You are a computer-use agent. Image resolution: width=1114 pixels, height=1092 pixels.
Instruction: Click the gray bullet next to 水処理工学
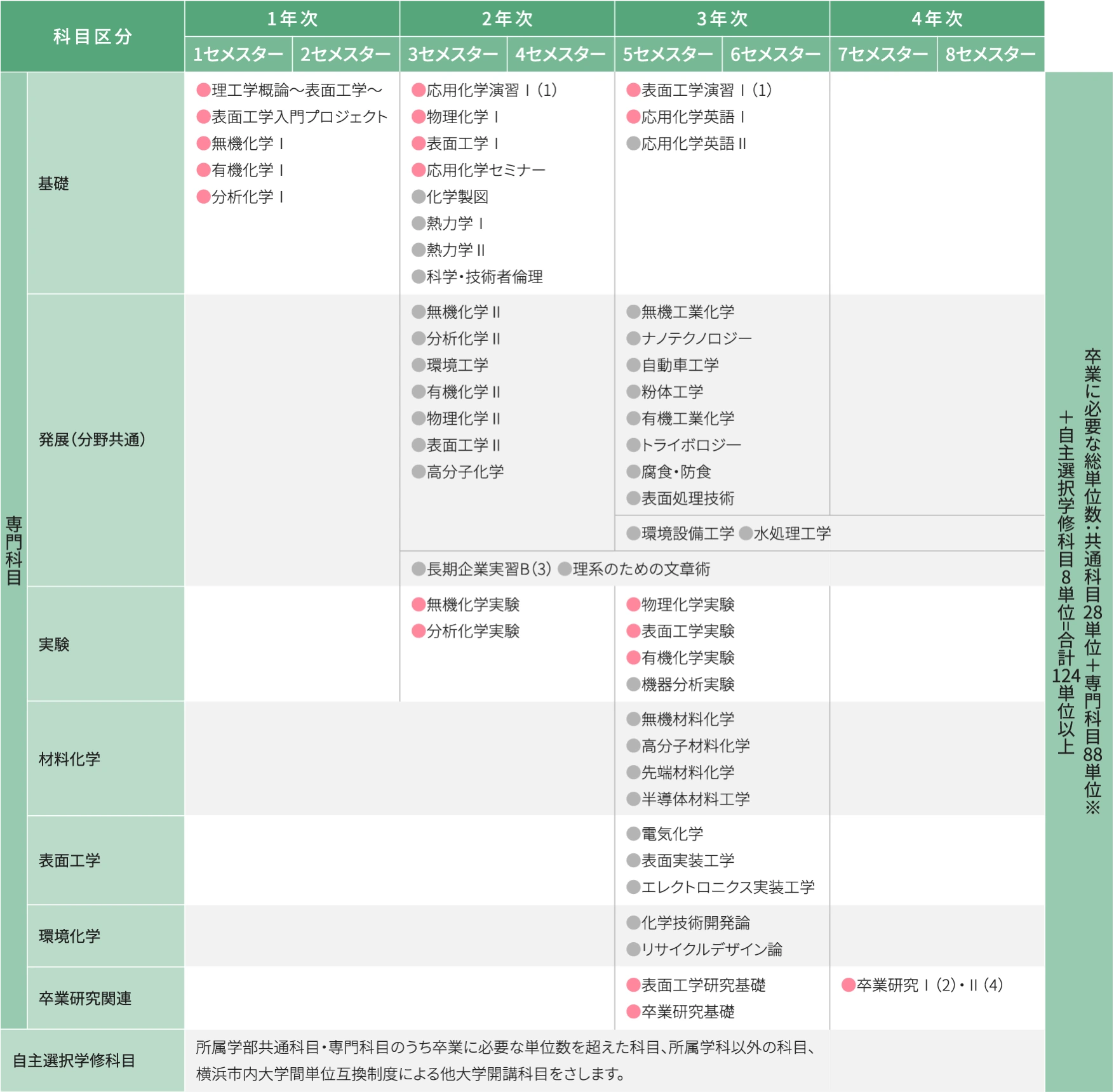[746, 533]
